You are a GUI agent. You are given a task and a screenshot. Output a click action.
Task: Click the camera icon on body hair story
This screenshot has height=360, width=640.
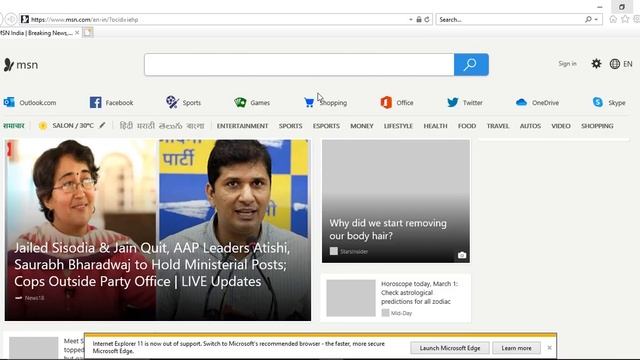click(x=462, y=255)
